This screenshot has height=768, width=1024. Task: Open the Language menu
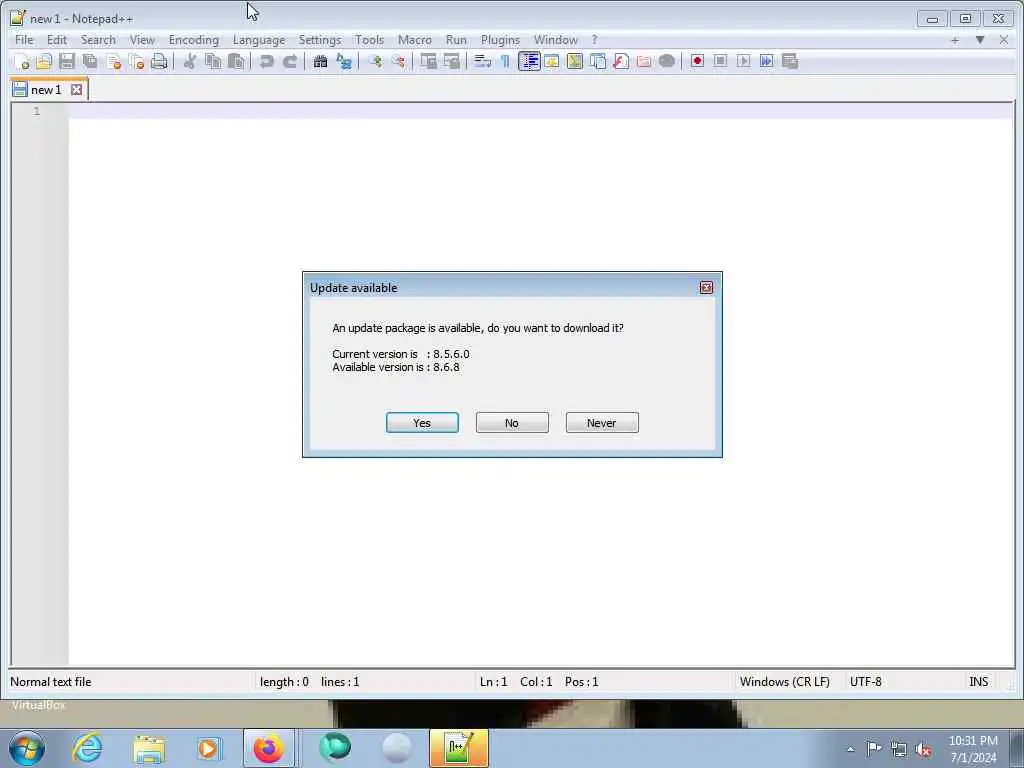[x=259, y=40]
